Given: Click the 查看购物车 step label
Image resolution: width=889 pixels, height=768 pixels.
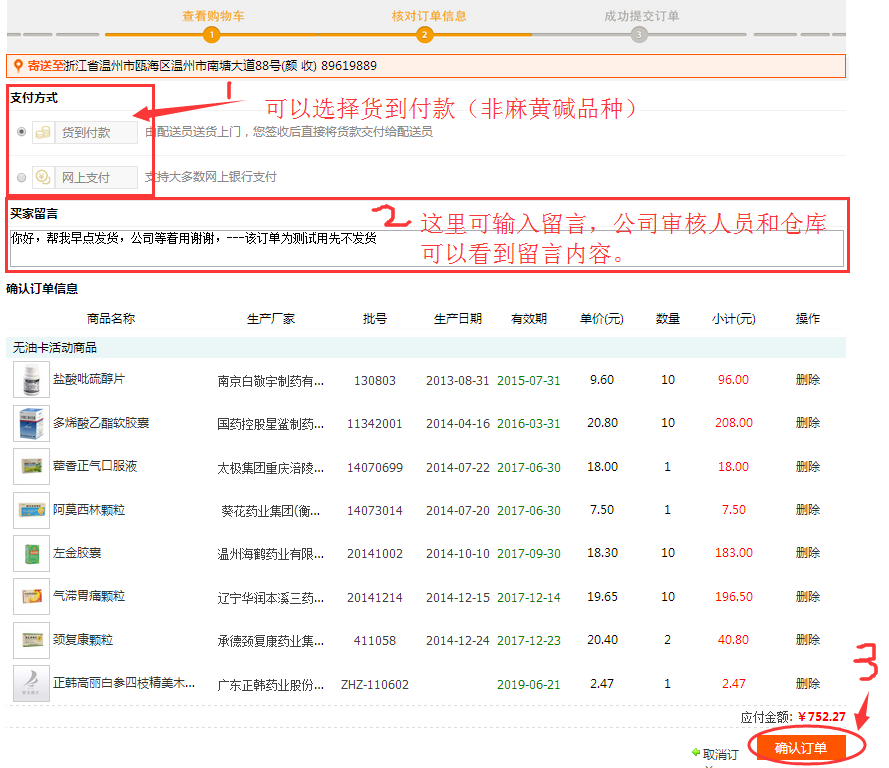Looking at the screenshot, I should [x=213, y=16].
